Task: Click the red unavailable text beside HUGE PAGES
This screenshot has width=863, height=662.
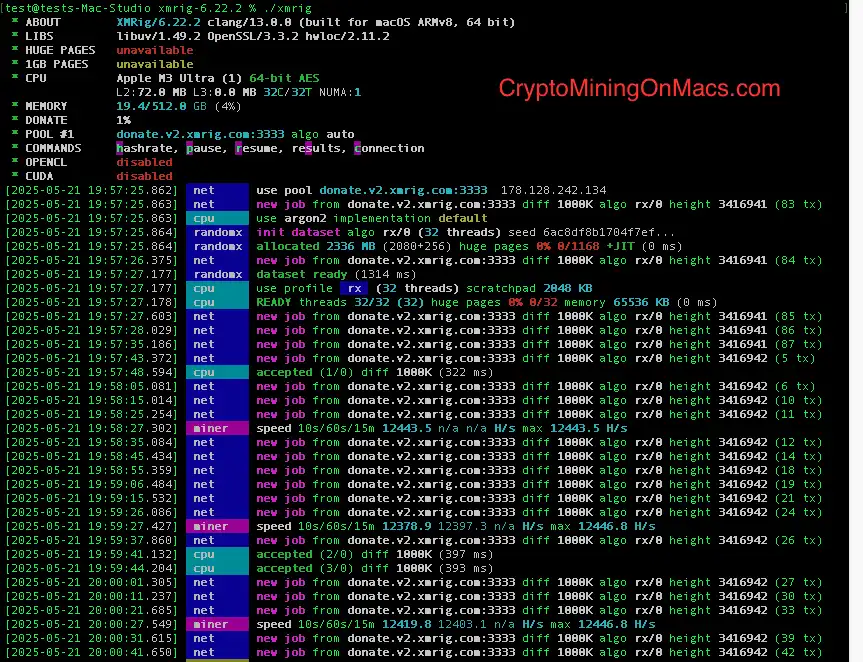Action: [x=155, y=50]
